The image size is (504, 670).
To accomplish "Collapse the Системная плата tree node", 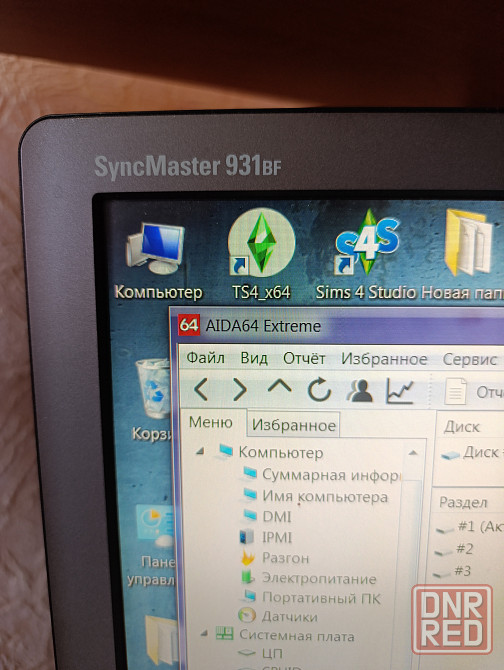I will [204, 634].
